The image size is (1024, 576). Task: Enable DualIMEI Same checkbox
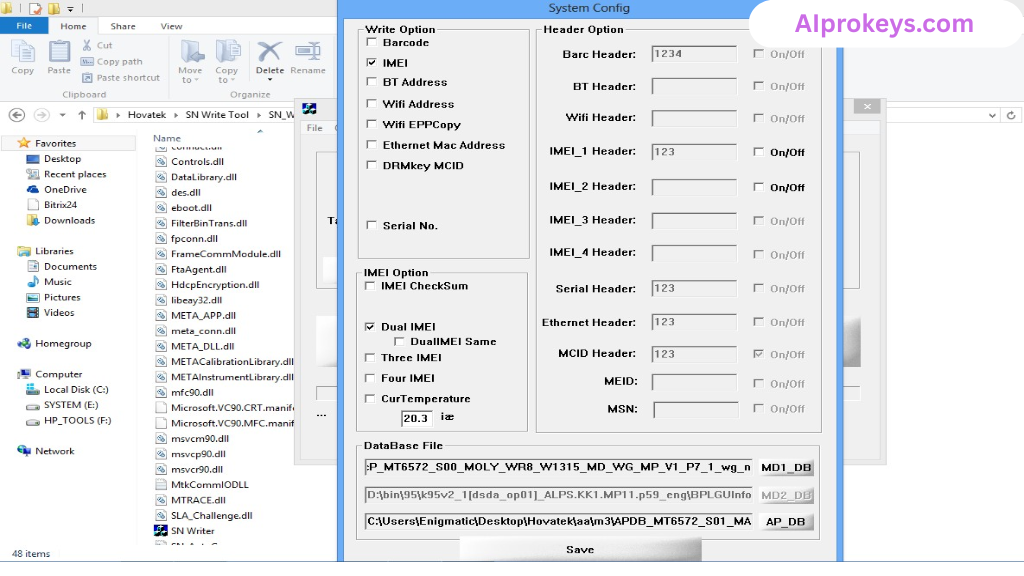coord(399,342)
